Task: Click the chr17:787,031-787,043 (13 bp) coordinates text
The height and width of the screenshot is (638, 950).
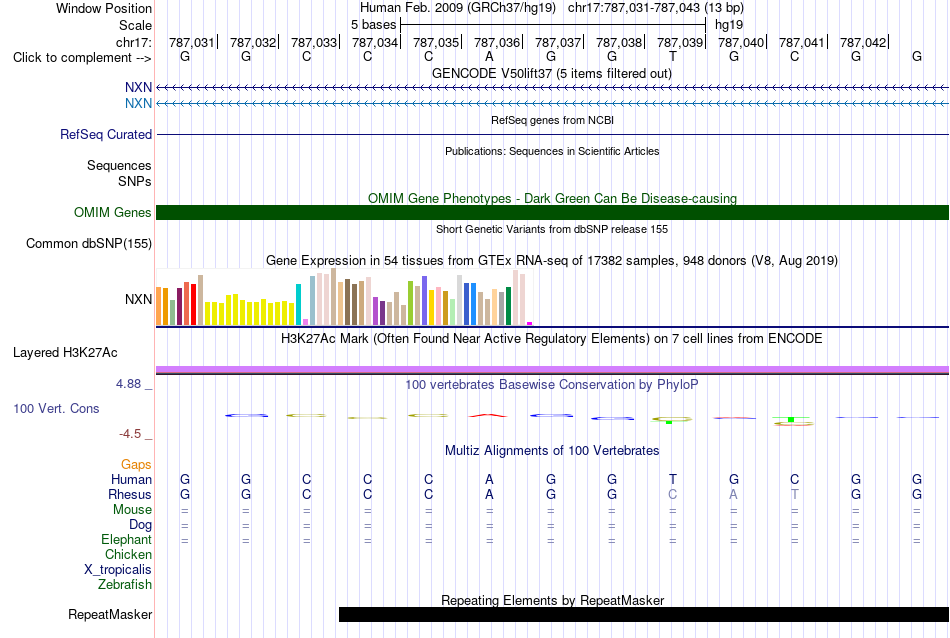Action: pyautogui.click(x=656, y=8)
